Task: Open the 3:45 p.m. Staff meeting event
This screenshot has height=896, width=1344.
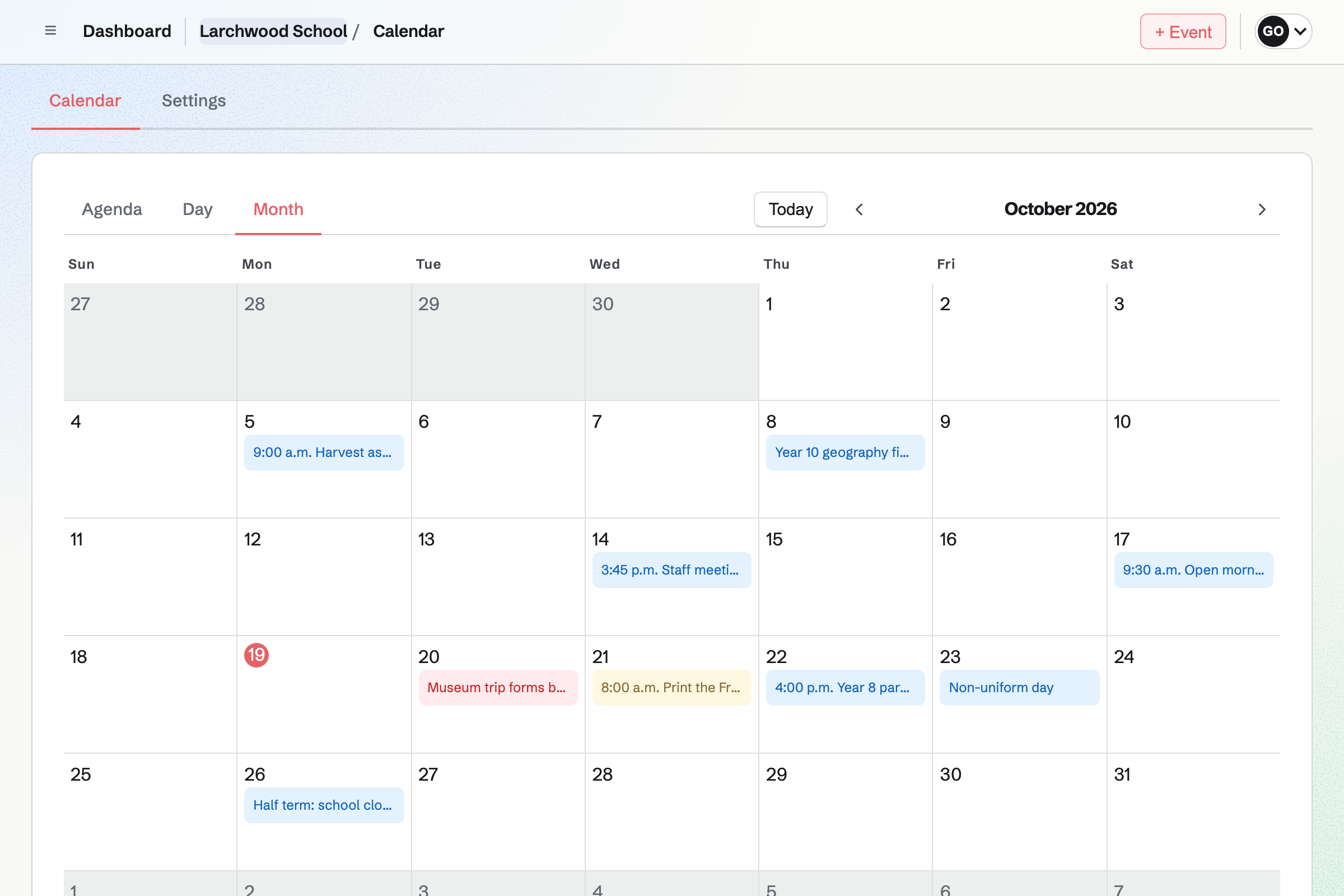Action: point(671,570)
